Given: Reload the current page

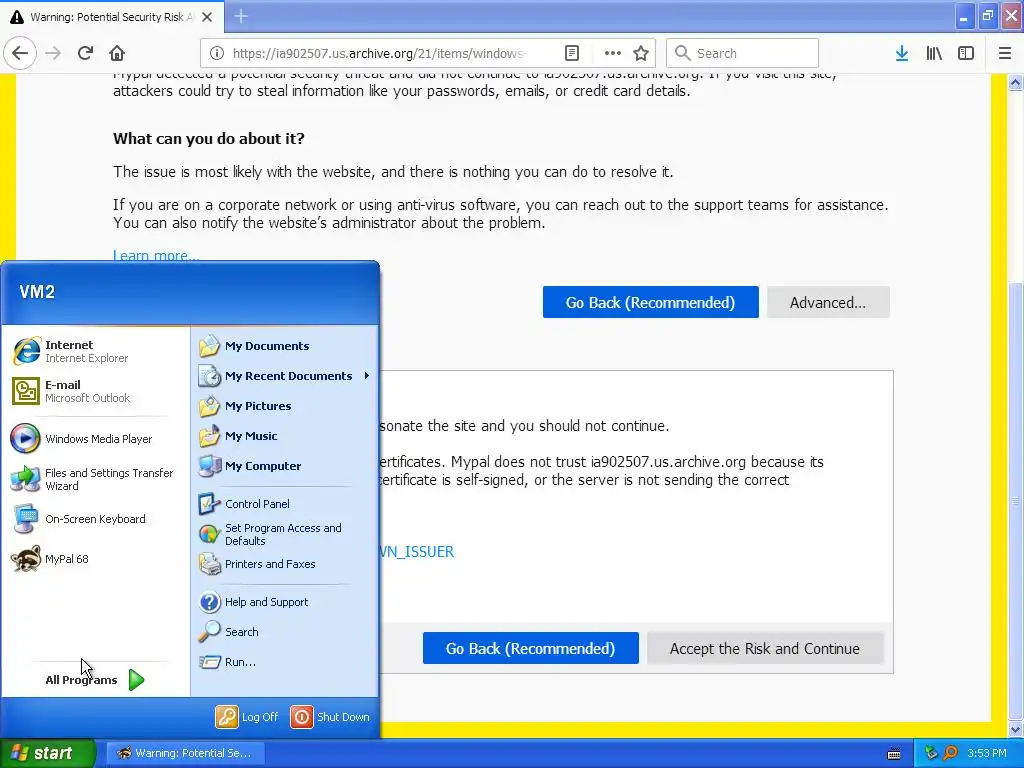Looking at the screenshot, I should coord(86,53).
